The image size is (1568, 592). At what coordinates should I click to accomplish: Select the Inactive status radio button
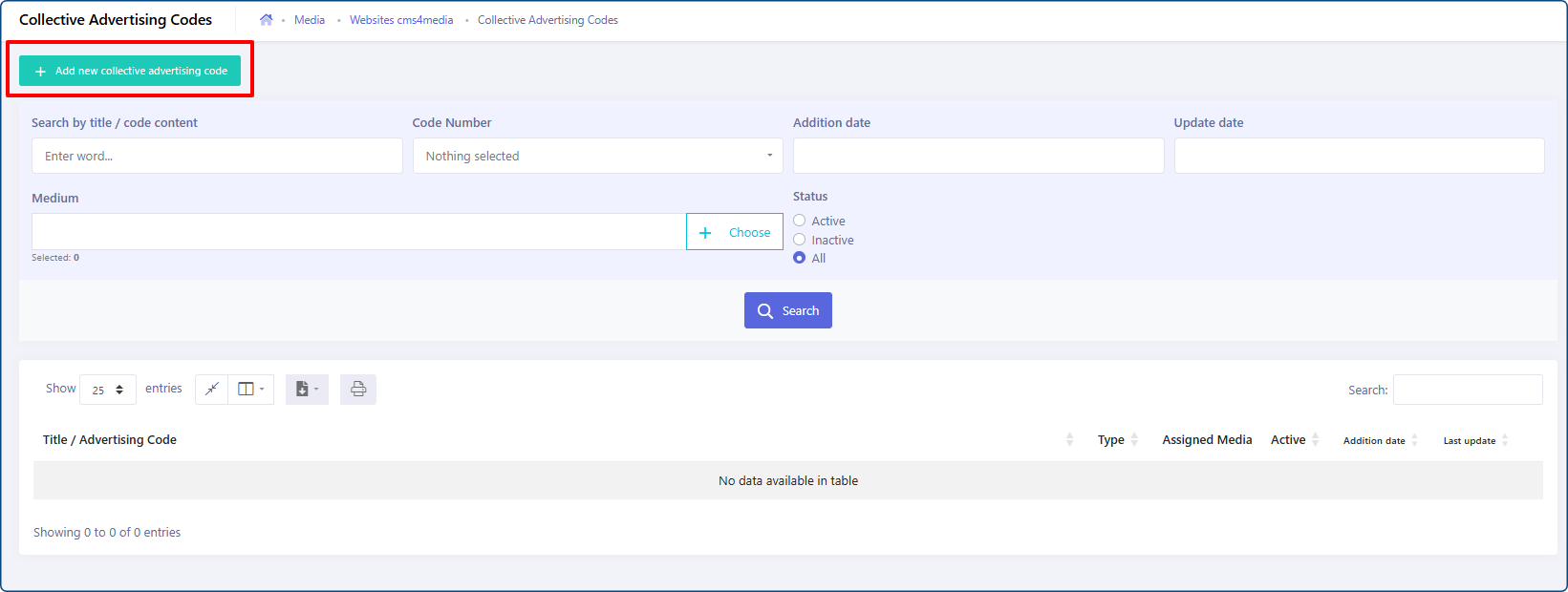(800, 240)
